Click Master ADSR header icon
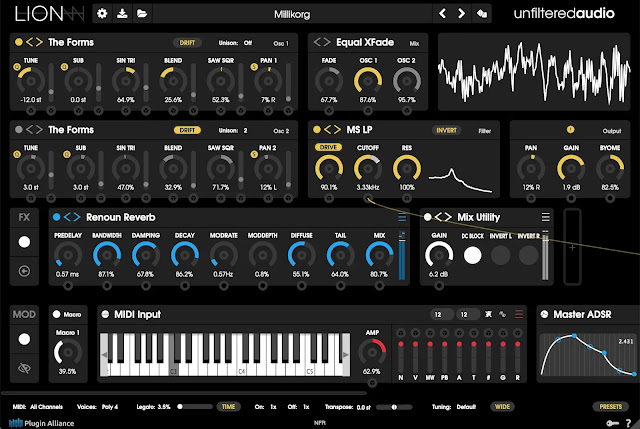The height and width of the screenshot is (429, 640). click(544, 314)
